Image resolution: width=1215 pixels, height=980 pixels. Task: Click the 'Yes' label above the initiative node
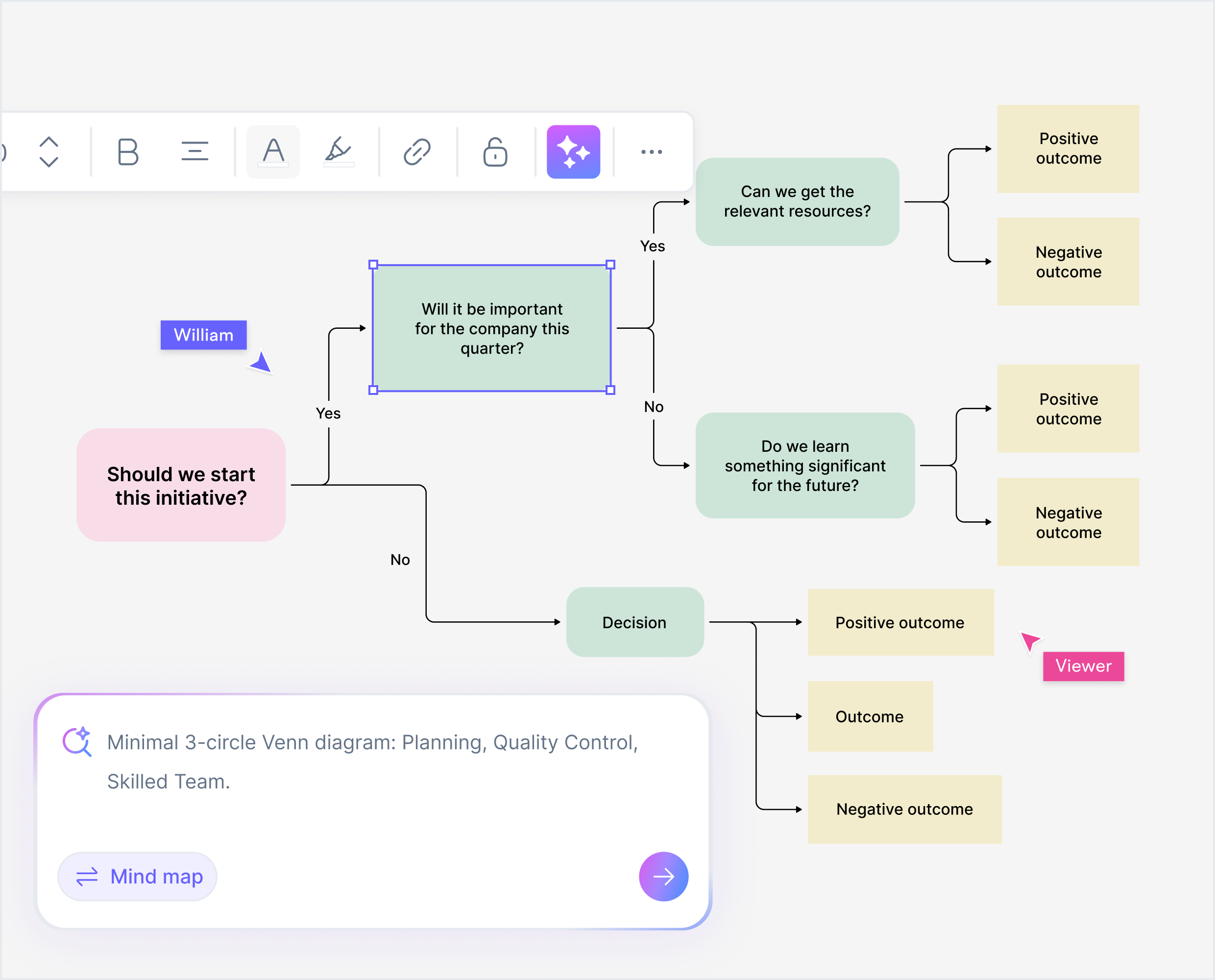coord(328,413)
